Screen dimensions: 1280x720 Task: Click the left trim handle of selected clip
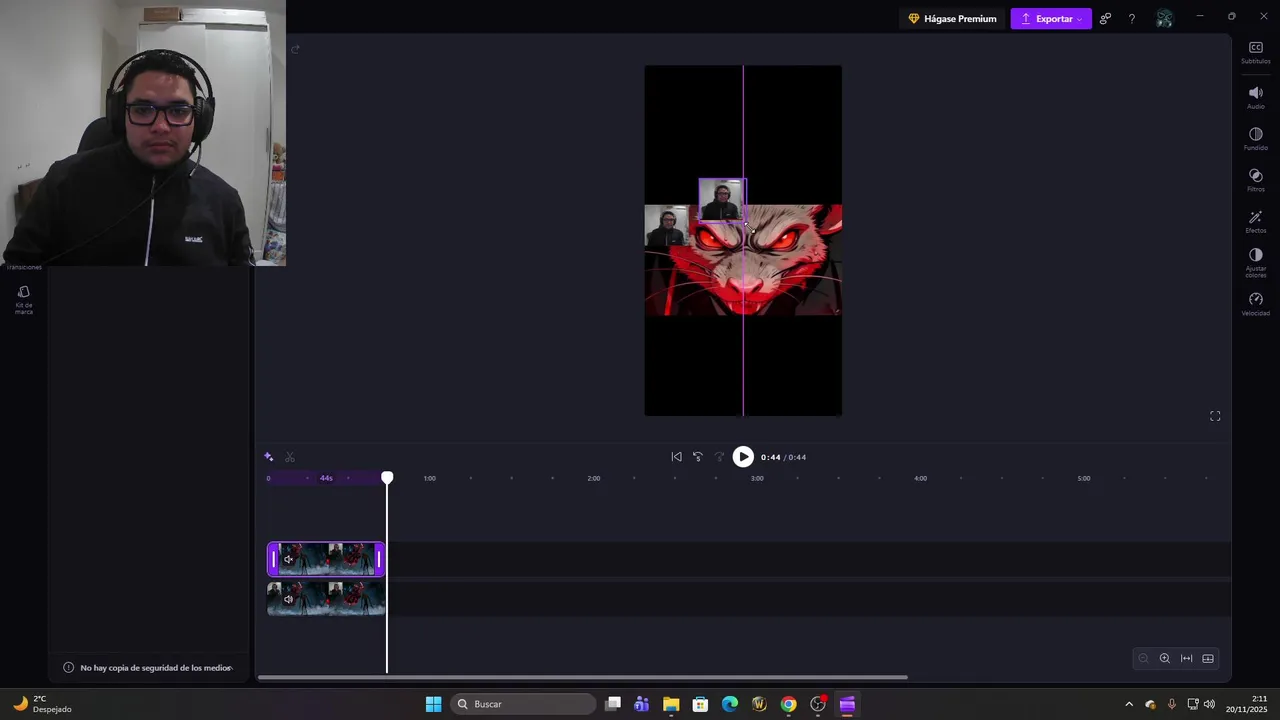pyautogui.click(x=273, y=559)
